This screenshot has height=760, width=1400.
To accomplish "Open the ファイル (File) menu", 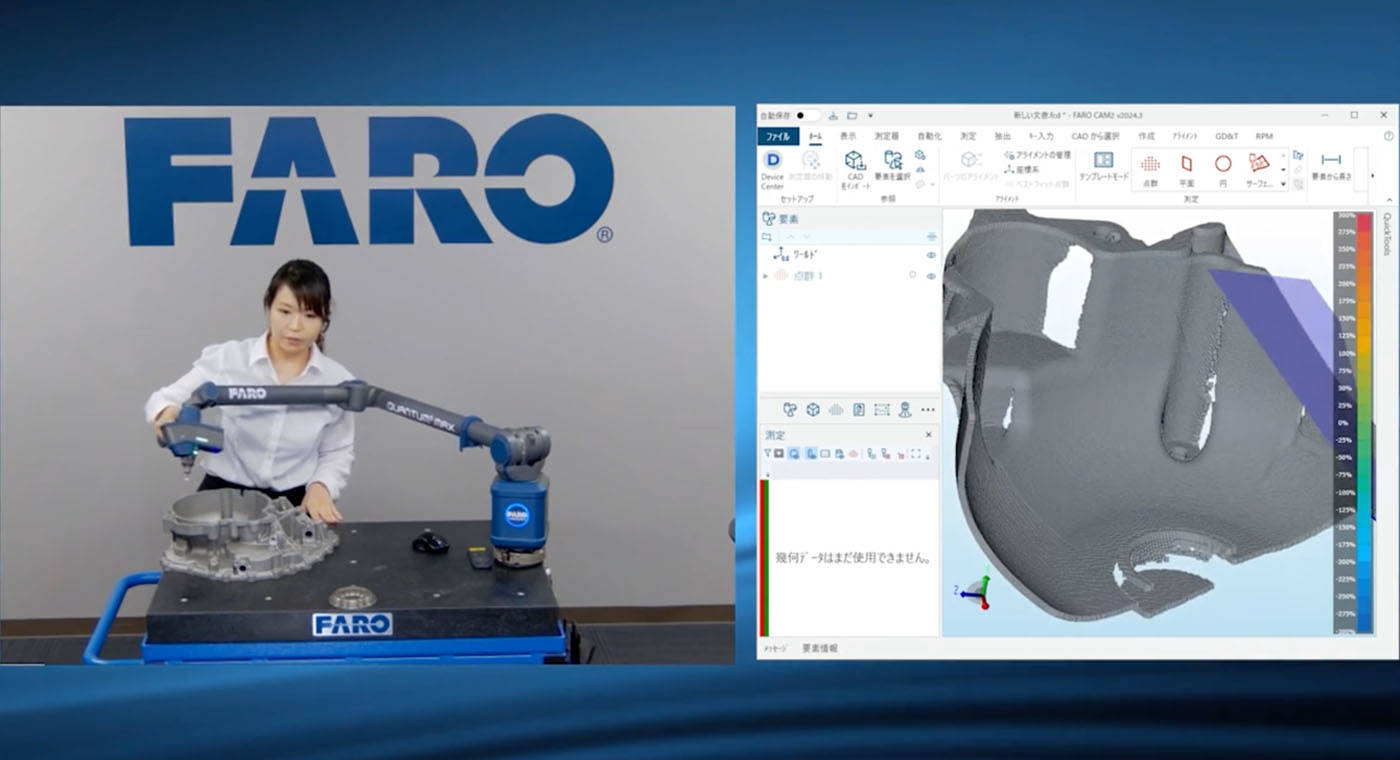I will click(778, 136).
